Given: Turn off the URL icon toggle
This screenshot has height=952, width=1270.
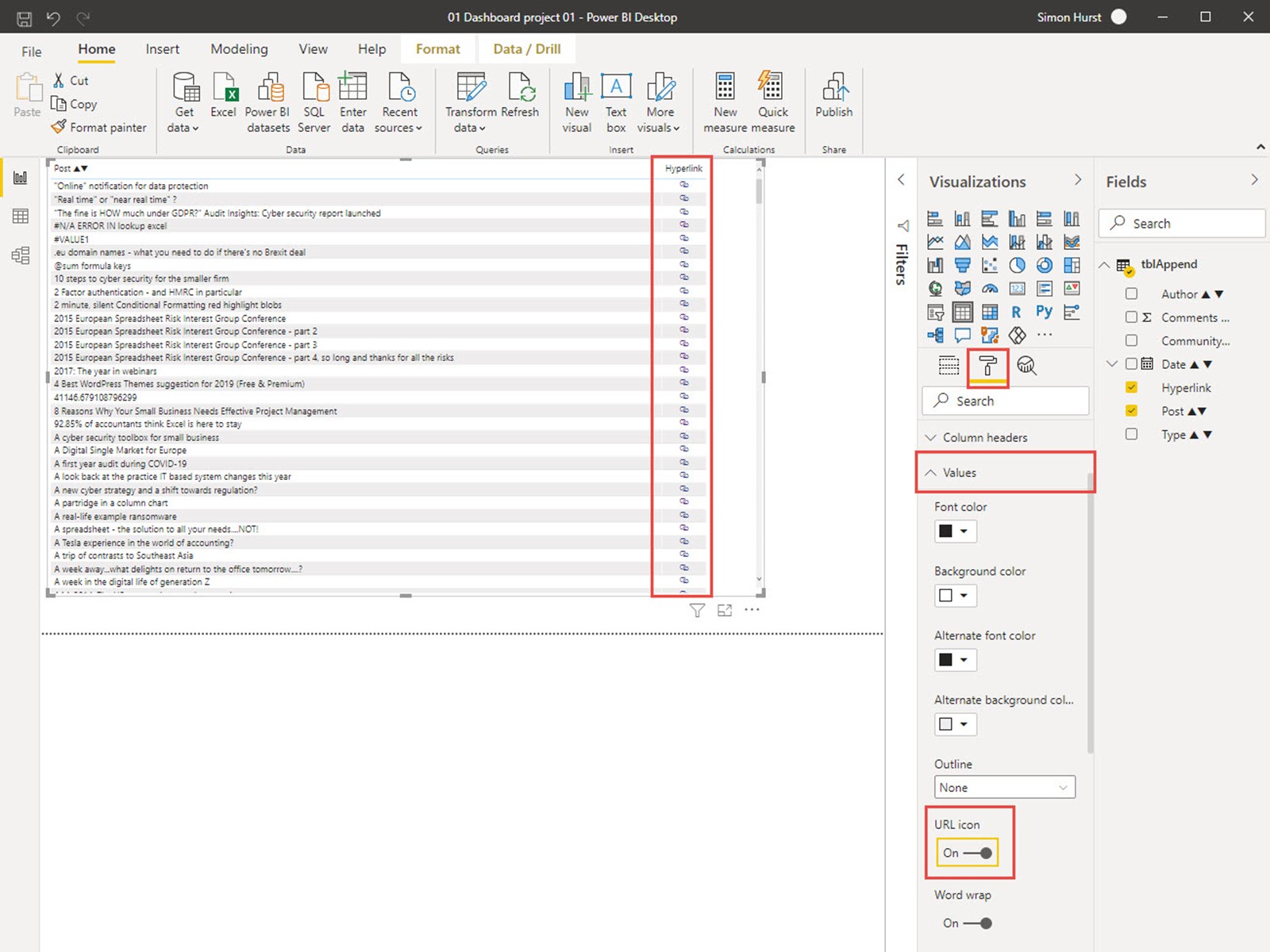Looking at the screenshot, I should click(x=977, y=853).
